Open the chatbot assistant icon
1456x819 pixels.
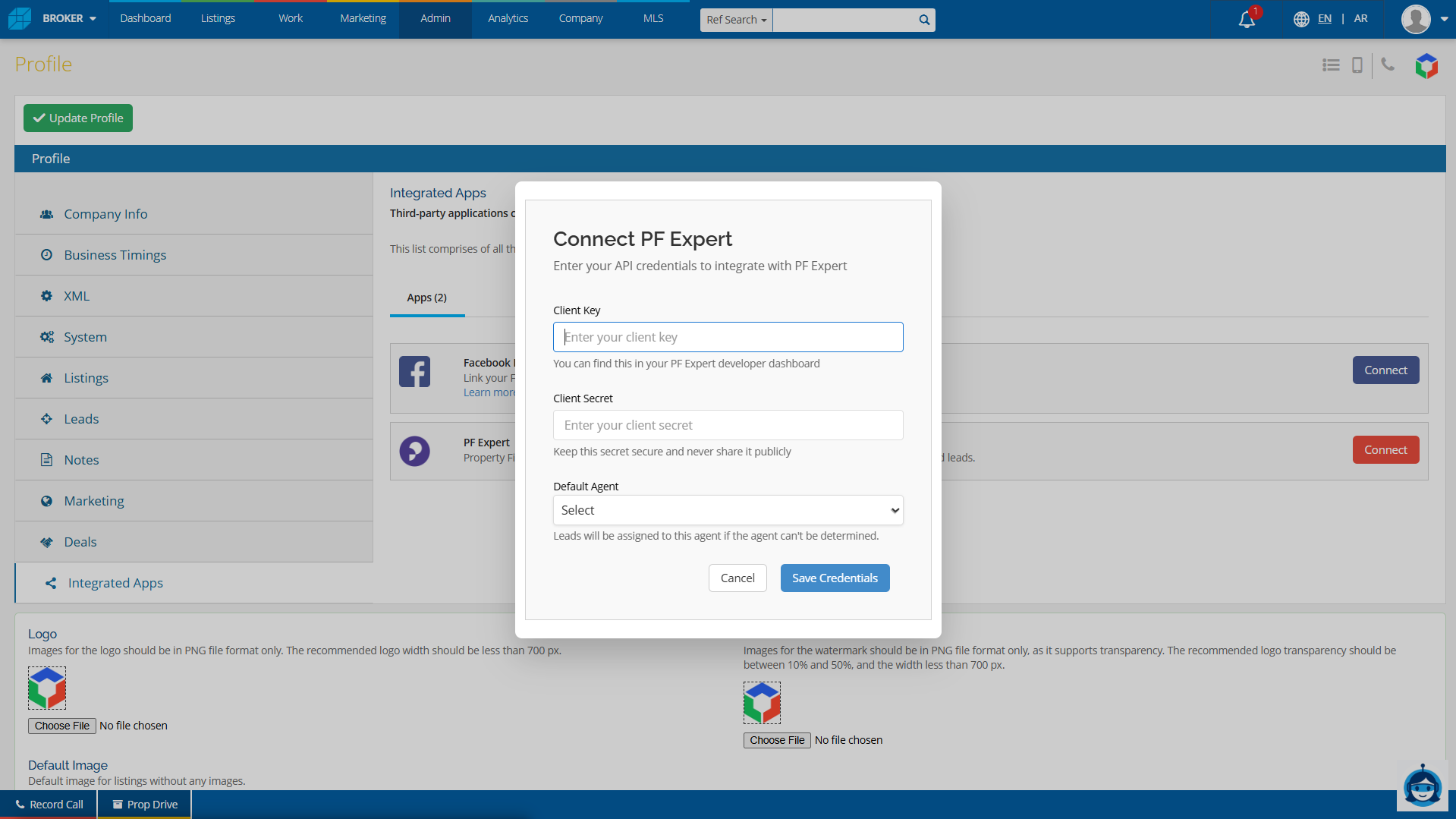[x=1422, y=786]
